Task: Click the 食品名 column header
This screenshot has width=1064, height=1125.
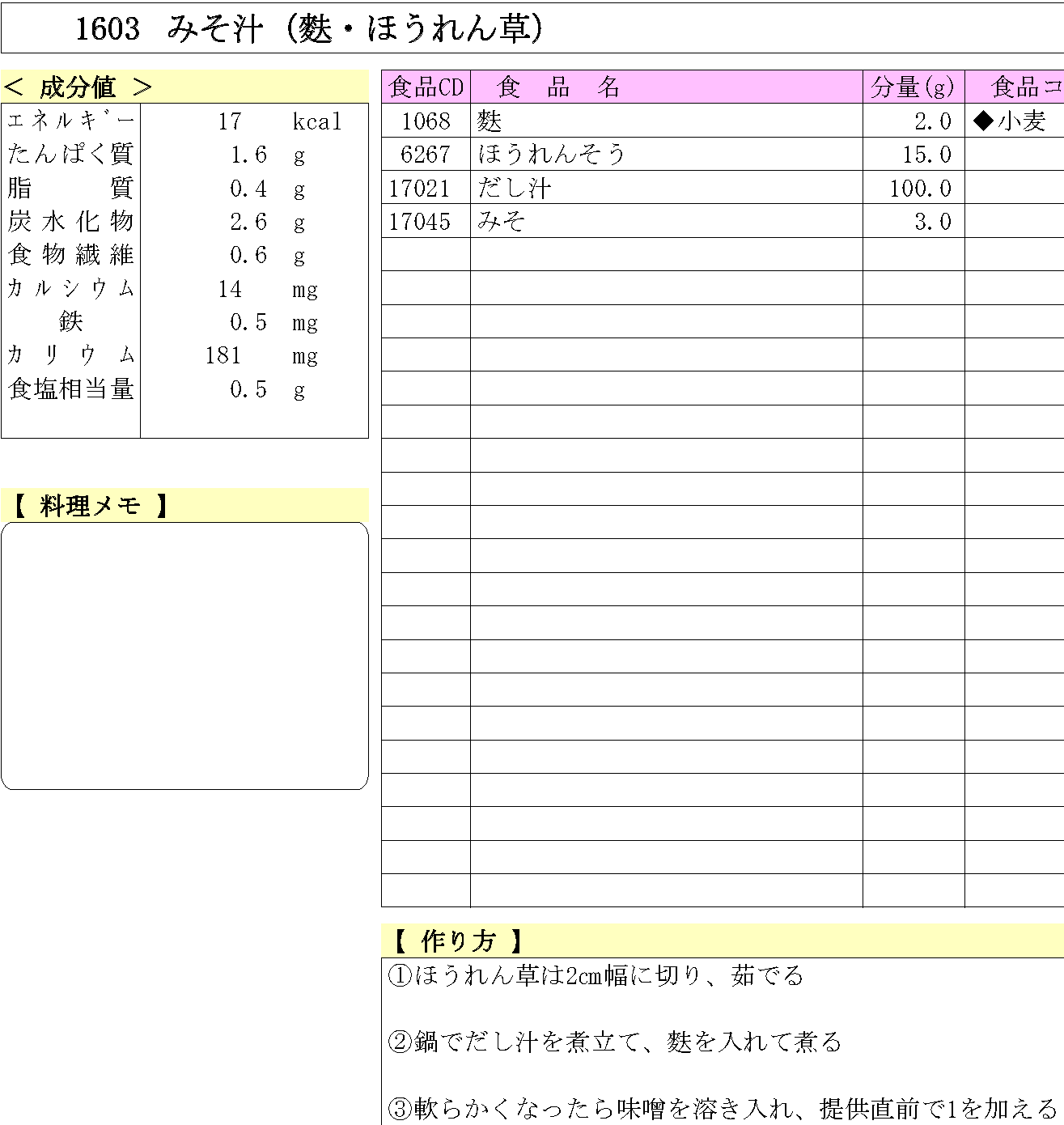Action: coord(558,87)
